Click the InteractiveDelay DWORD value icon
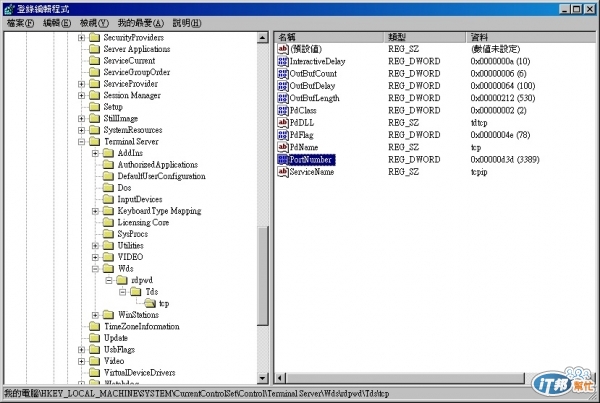The height and width of the screenshot is (403, 600). coord(283,61)
